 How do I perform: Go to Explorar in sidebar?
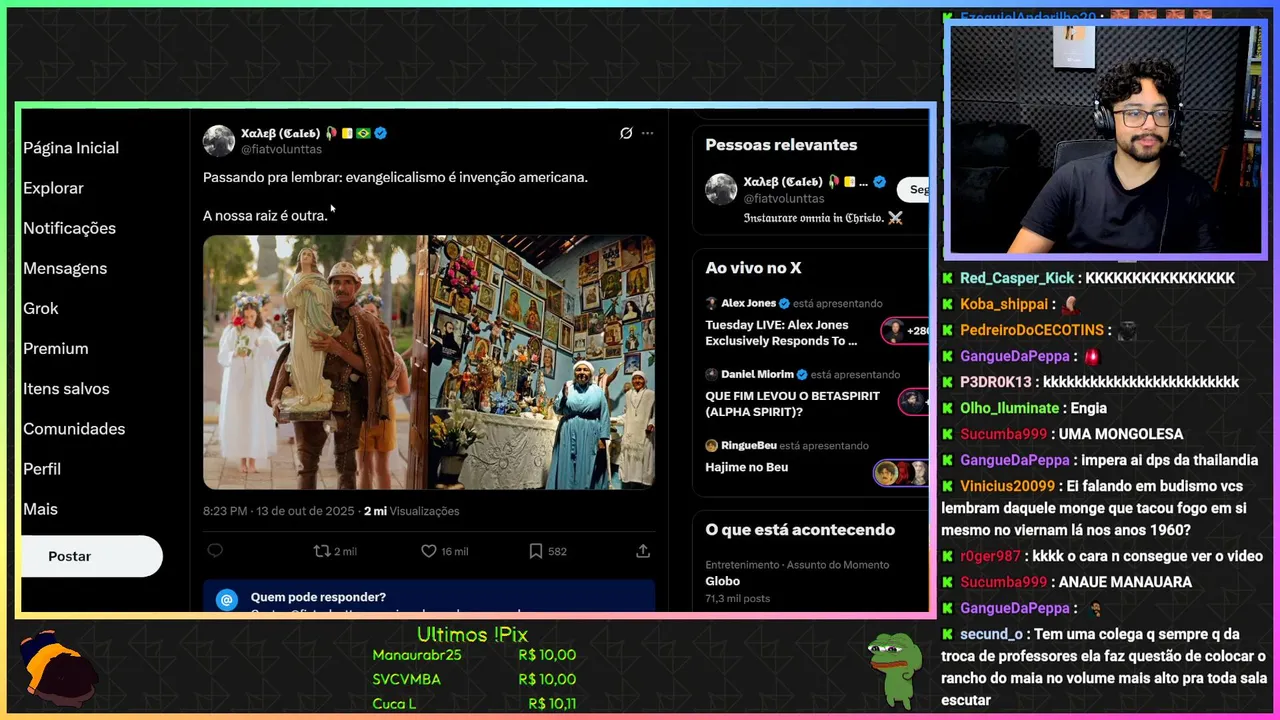pos(53,188)
